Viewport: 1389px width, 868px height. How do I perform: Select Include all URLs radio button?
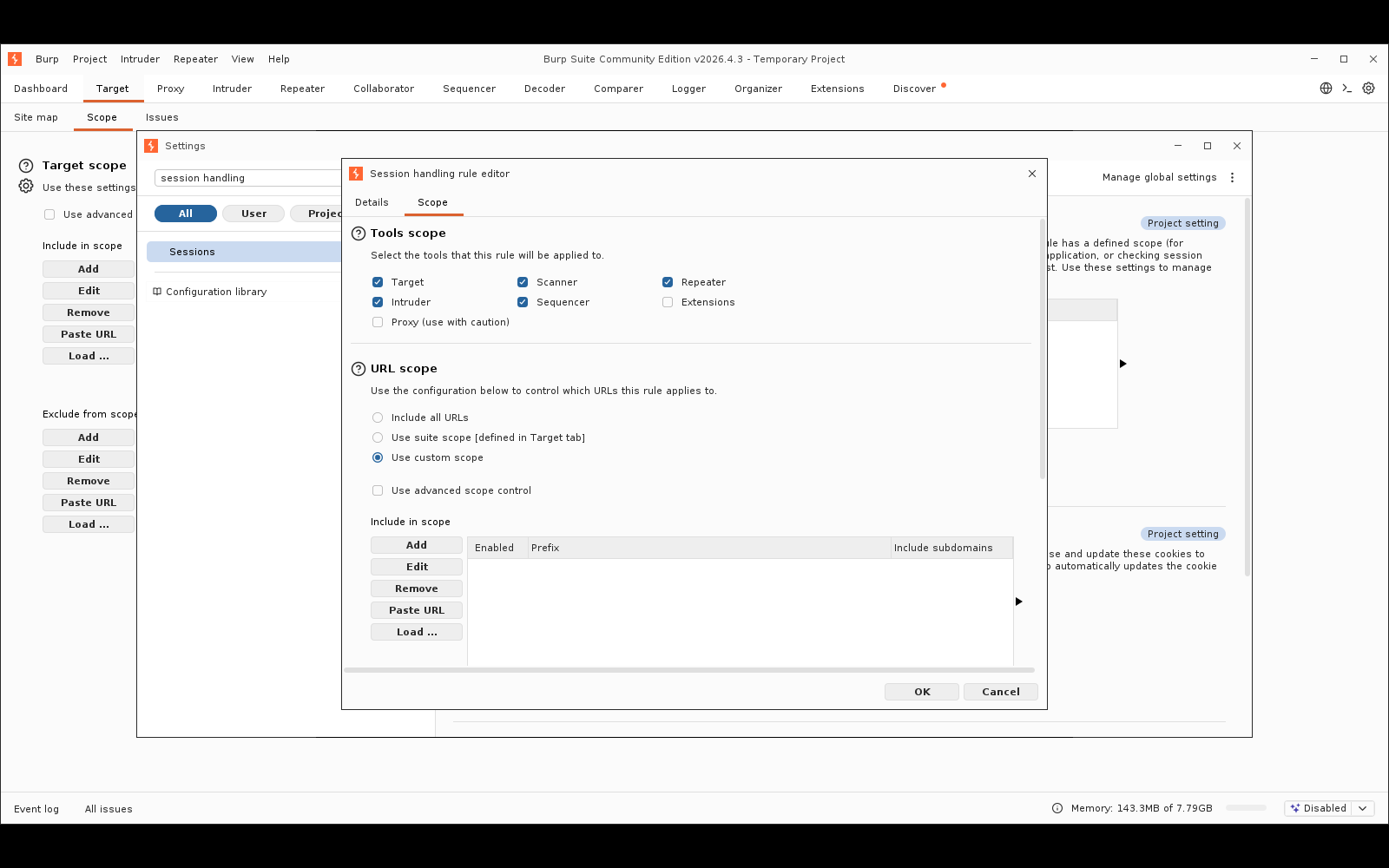tap(378, 418)
